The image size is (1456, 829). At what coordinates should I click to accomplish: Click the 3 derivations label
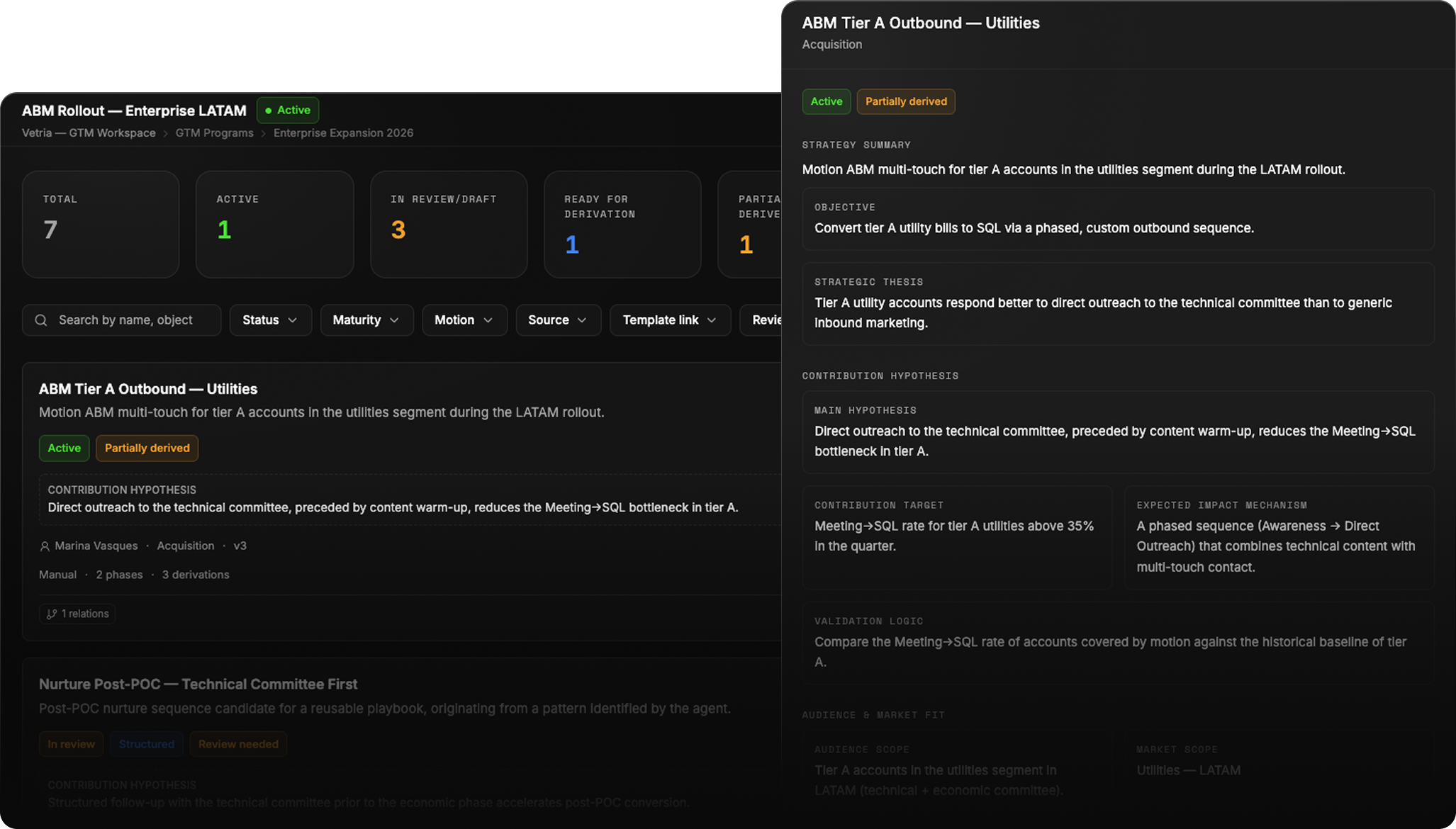[x=196, y=575]
